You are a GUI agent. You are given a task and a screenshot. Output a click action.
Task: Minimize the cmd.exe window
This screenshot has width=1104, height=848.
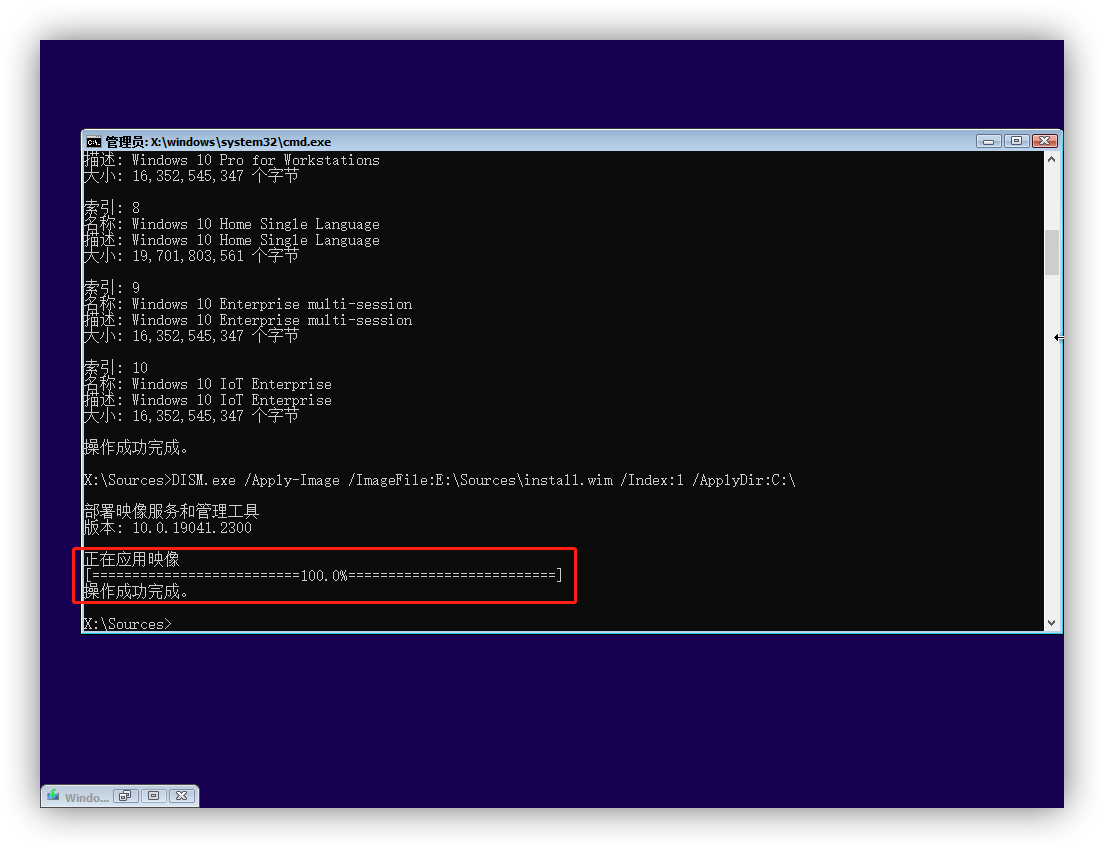pyautogui.click(x=989, y=141)
